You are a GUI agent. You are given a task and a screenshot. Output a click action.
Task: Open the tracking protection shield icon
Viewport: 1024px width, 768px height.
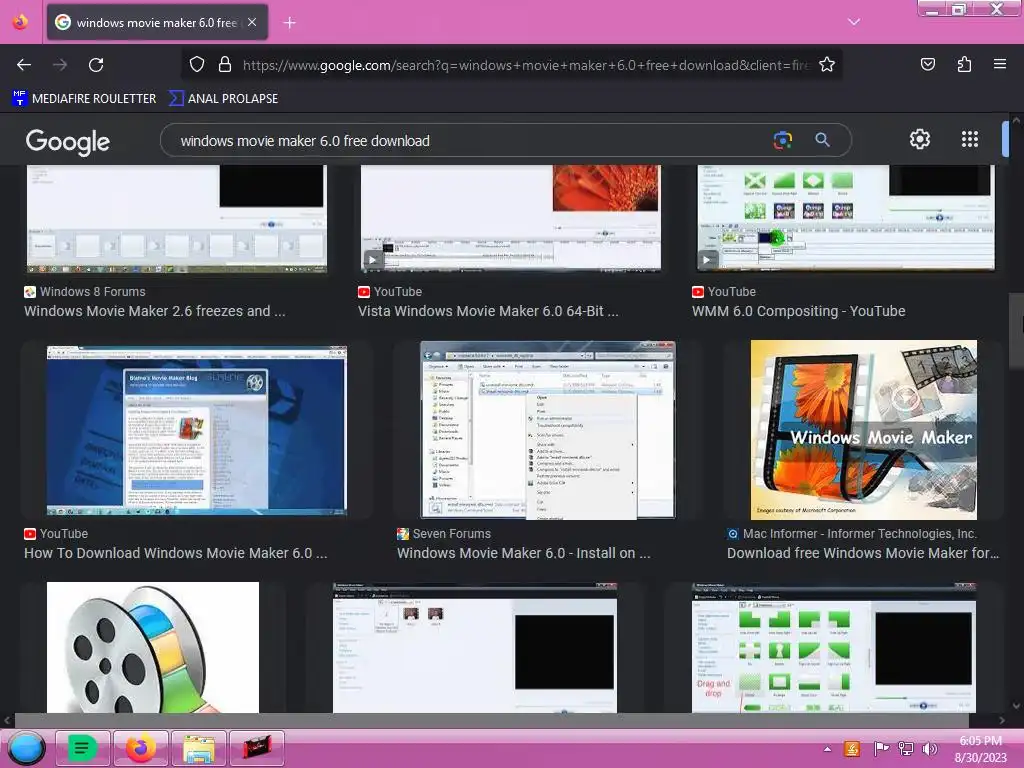[x=197, y=64]
